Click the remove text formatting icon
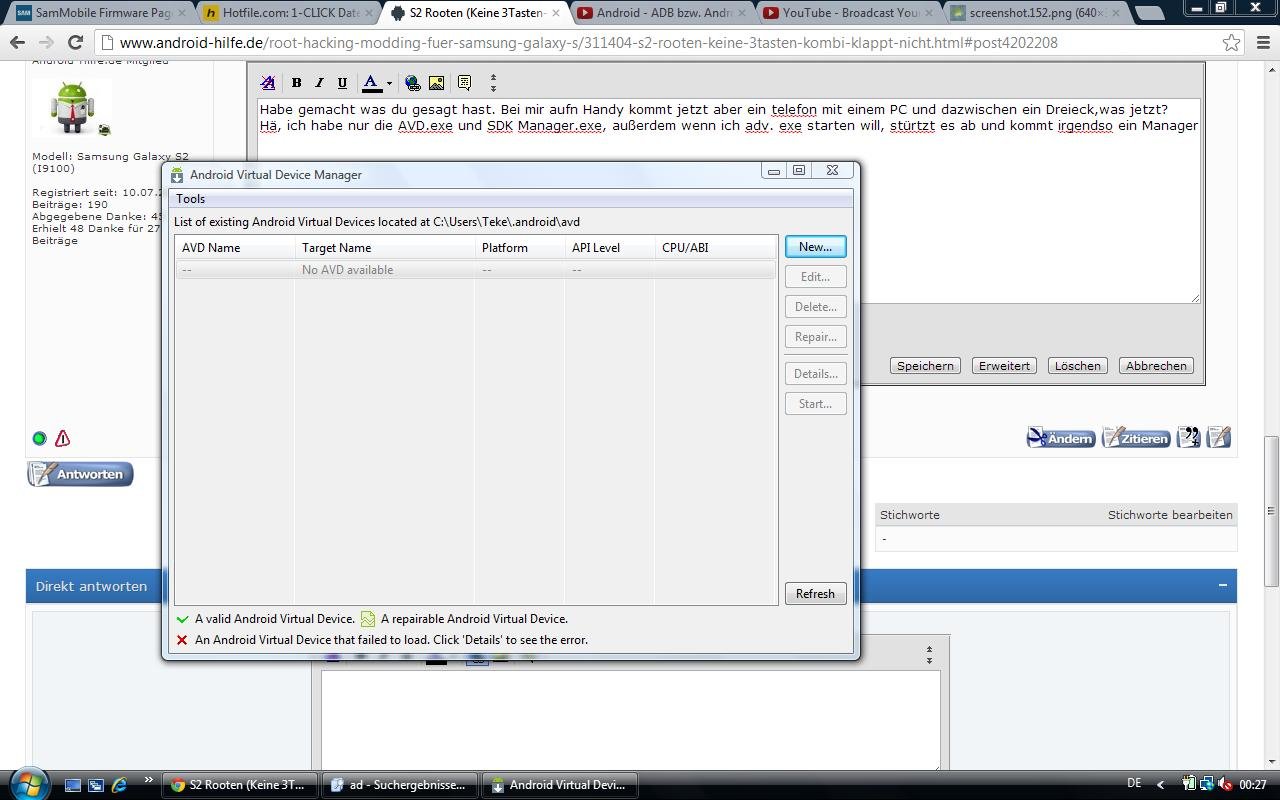 pos(268,83)
